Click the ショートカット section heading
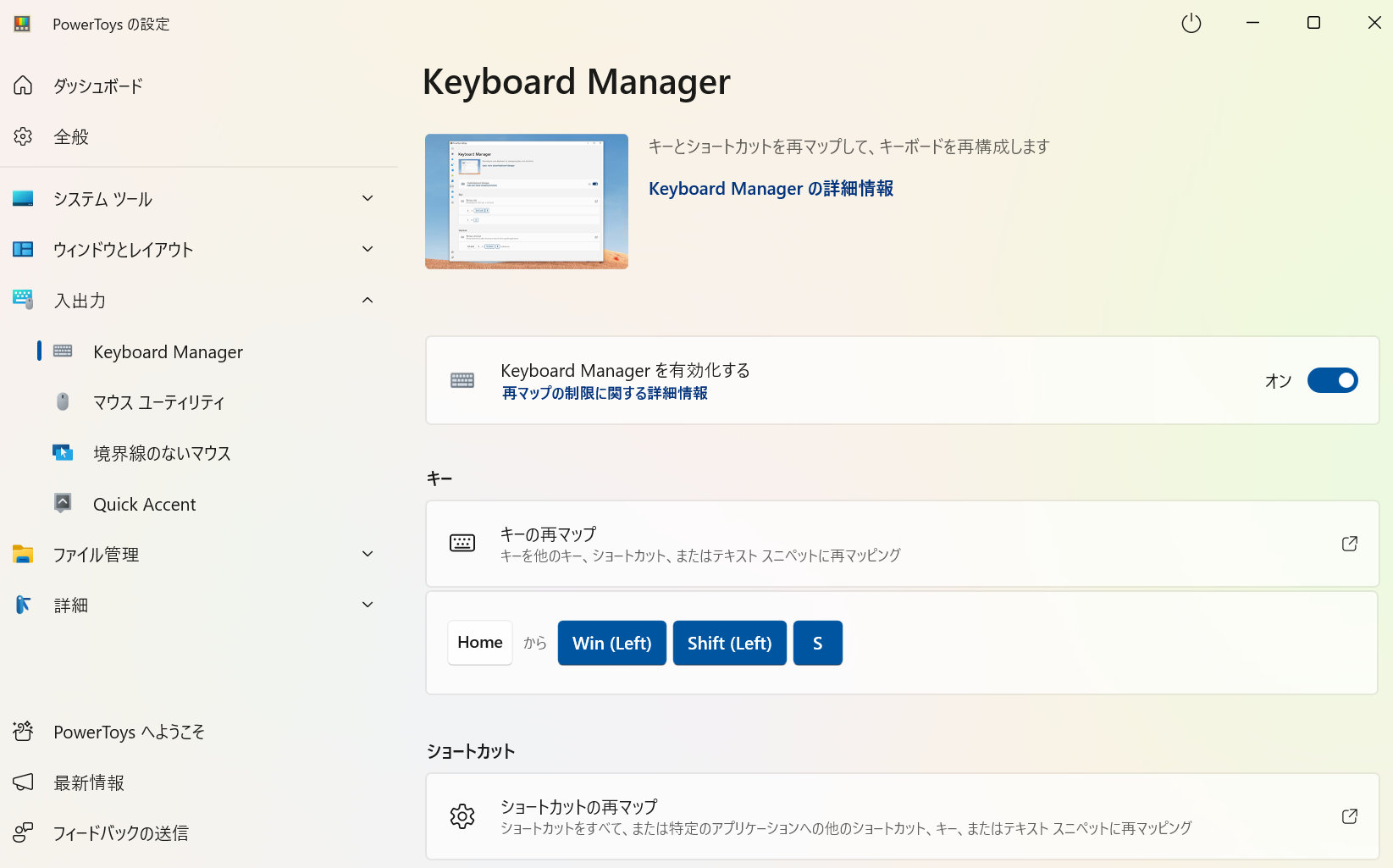1393x868 pixels. 471,751
